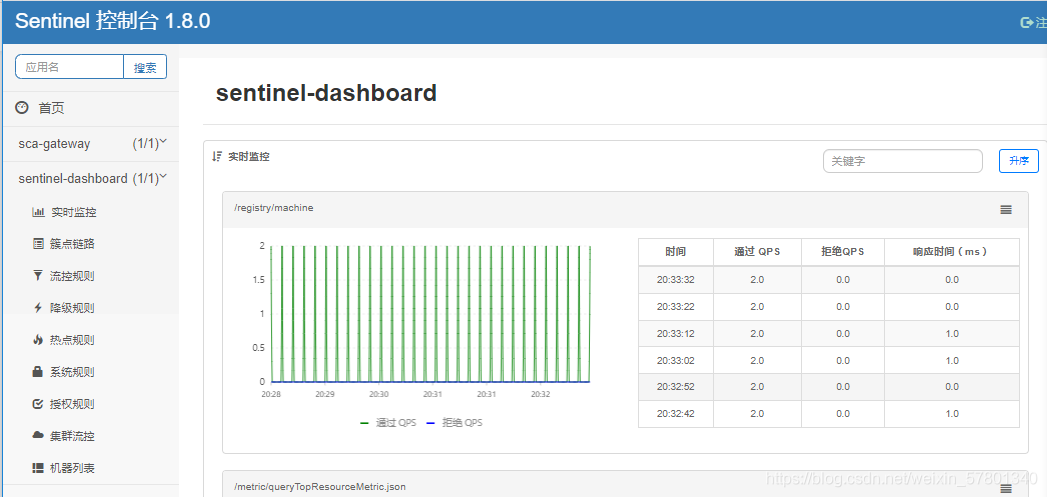Click the 热点规则 flame icon
The width and height of the screenshot is (1047, 497).
[x=38, y=340]
